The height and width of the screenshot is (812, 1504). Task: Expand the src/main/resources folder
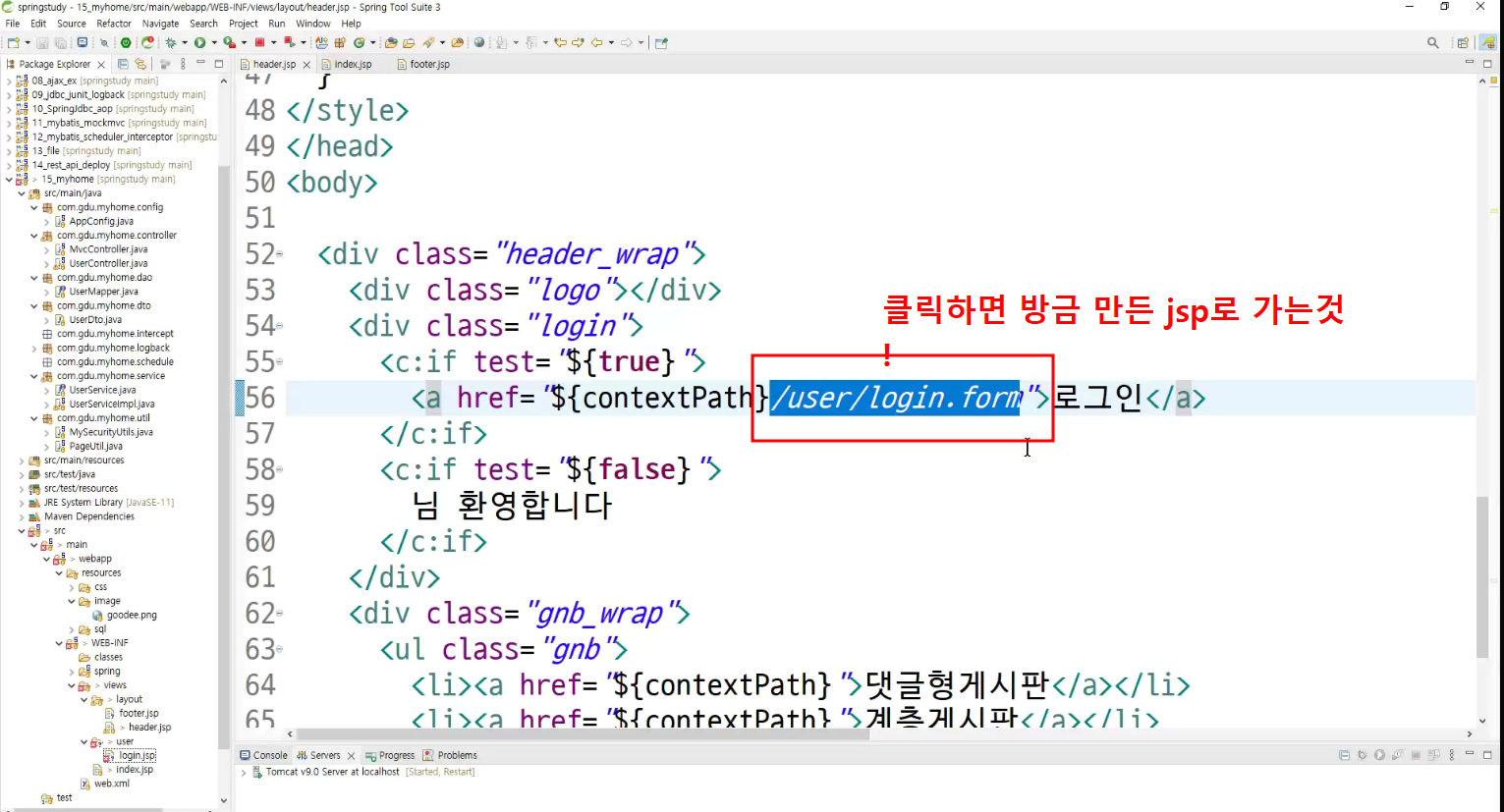22,460
